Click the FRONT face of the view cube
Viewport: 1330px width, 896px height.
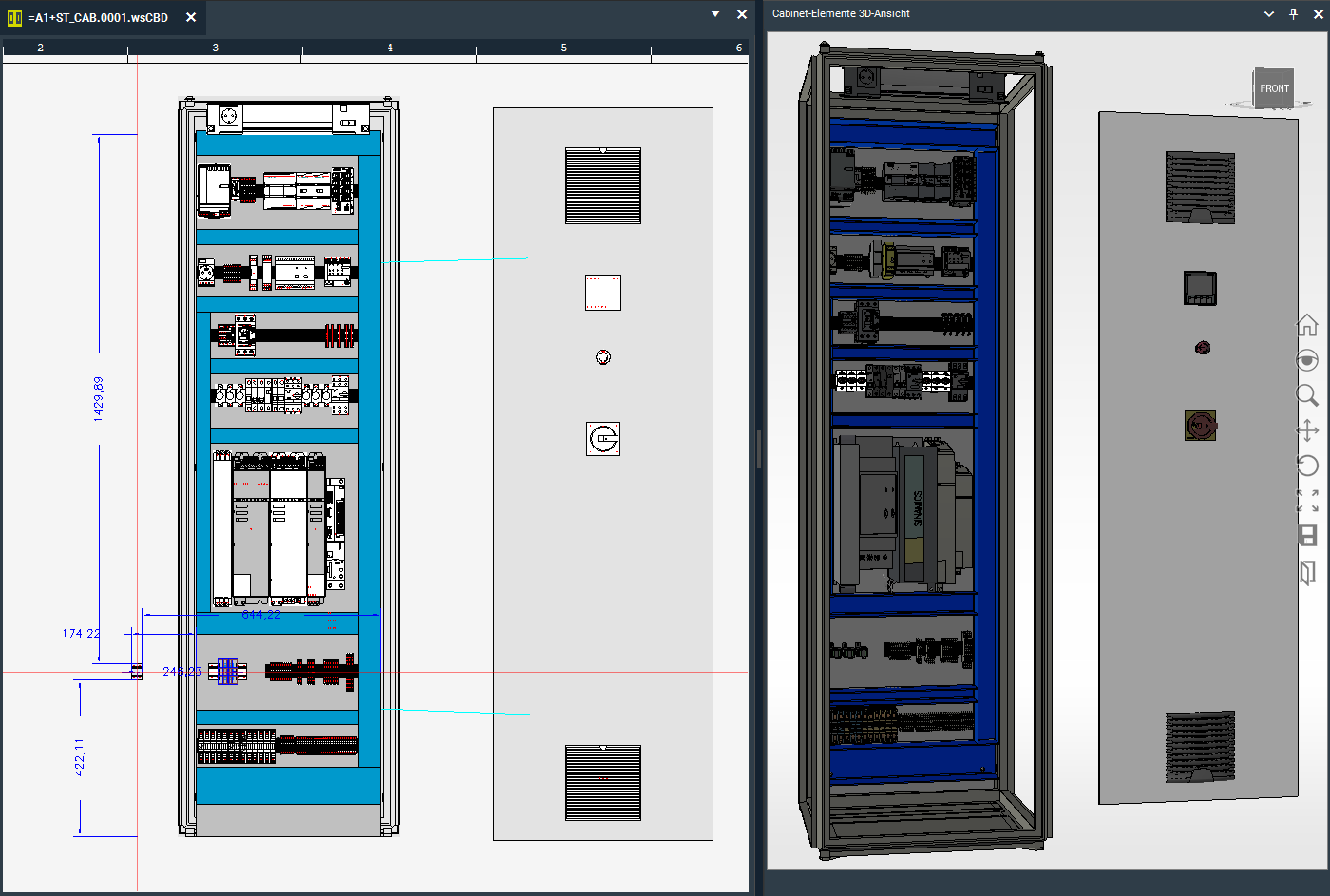[x=1274, y=89]
